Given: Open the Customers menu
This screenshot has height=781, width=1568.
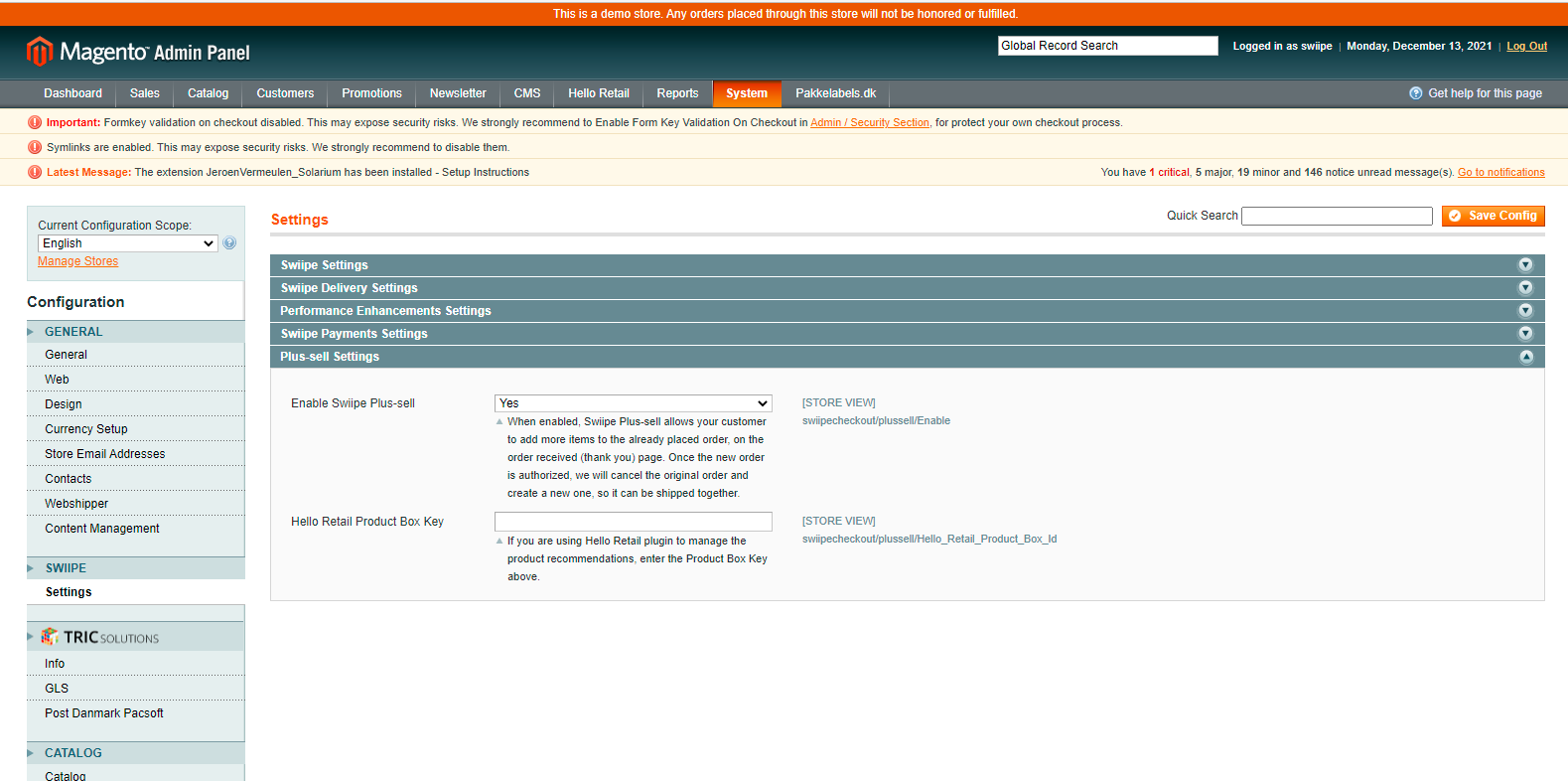Looking at the screenshot, I should 285,93.
